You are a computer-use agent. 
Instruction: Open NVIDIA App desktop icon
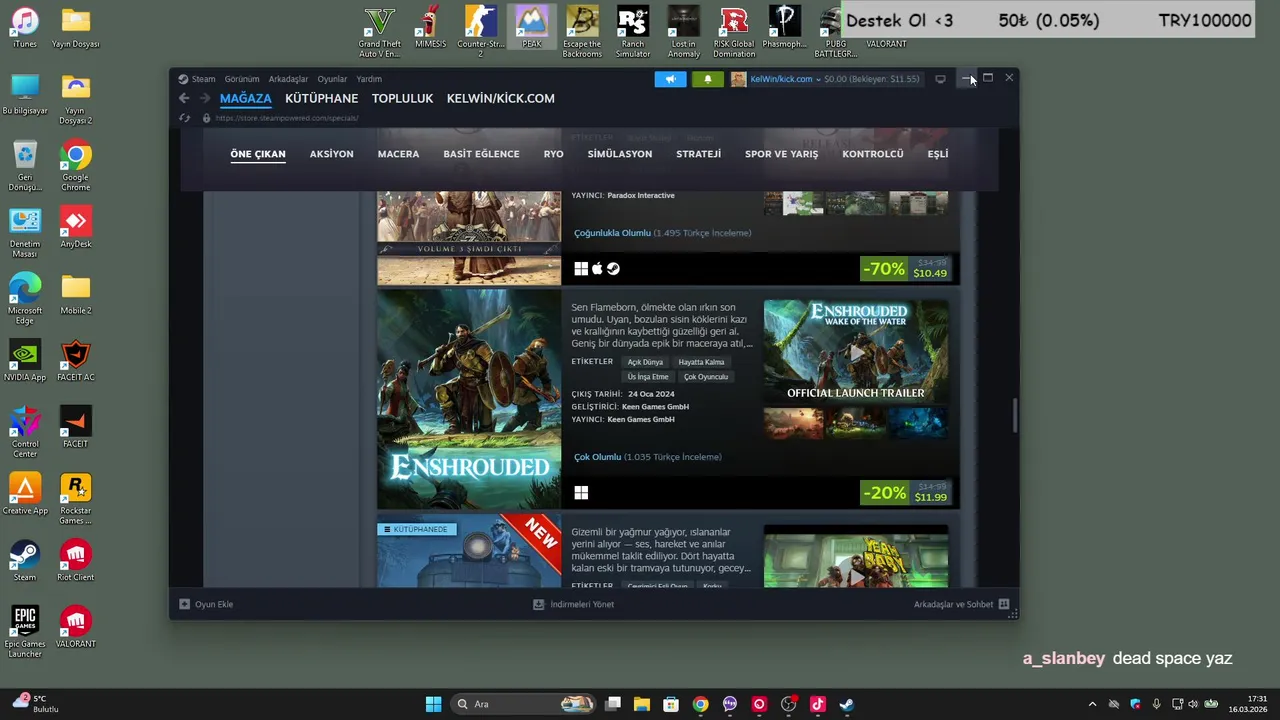pos(25,361)
